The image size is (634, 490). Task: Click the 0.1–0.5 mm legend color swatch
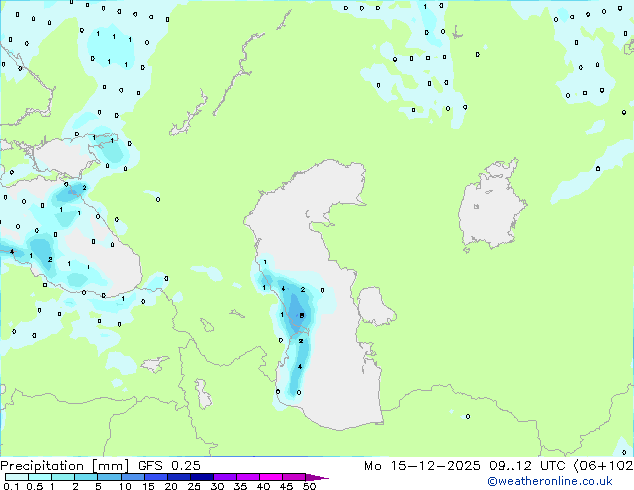(17, 477)
